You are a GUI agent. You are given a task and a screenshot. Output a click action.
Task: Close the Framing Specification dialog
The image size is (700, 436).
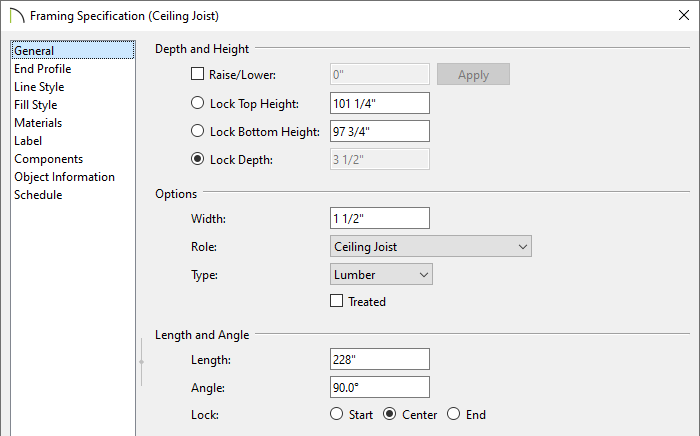click(x=683, y=15)
